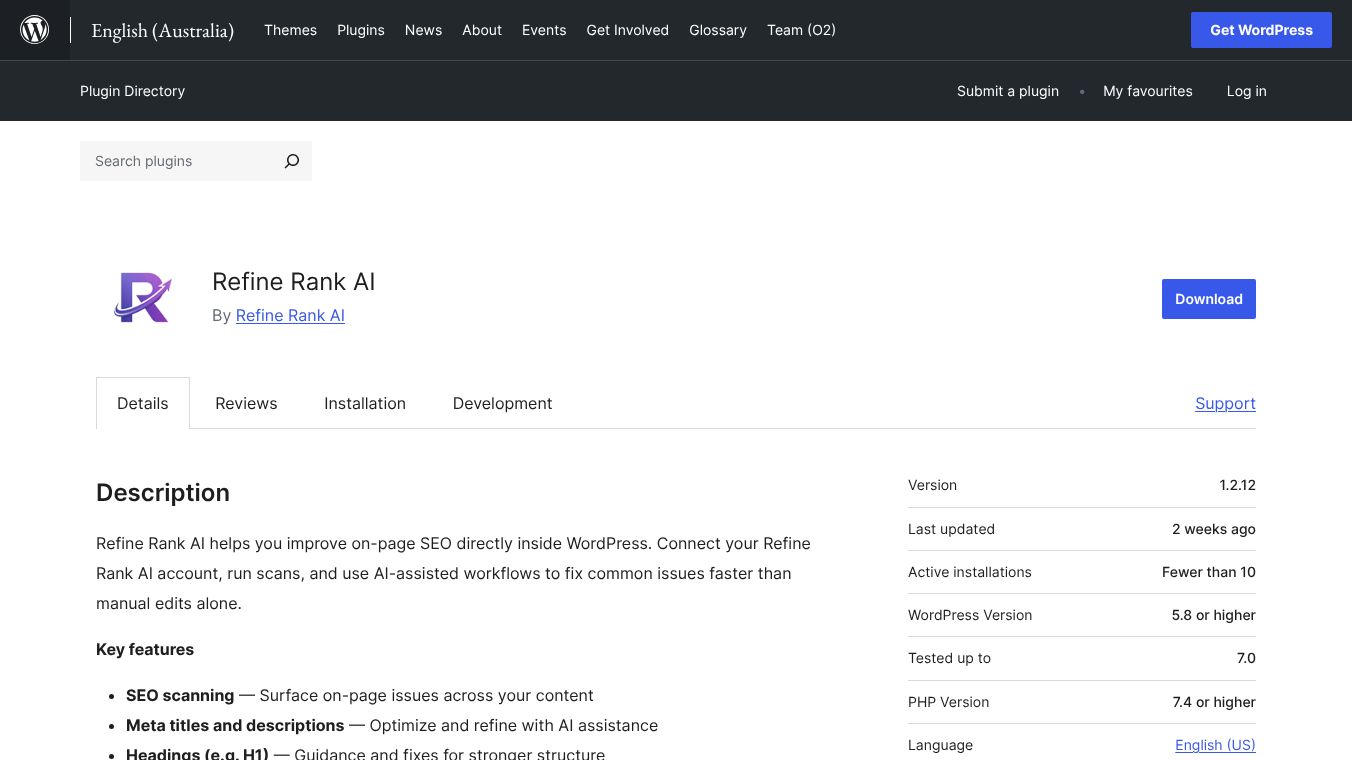
Task: Select the Details tab
Action: (143, 403)
